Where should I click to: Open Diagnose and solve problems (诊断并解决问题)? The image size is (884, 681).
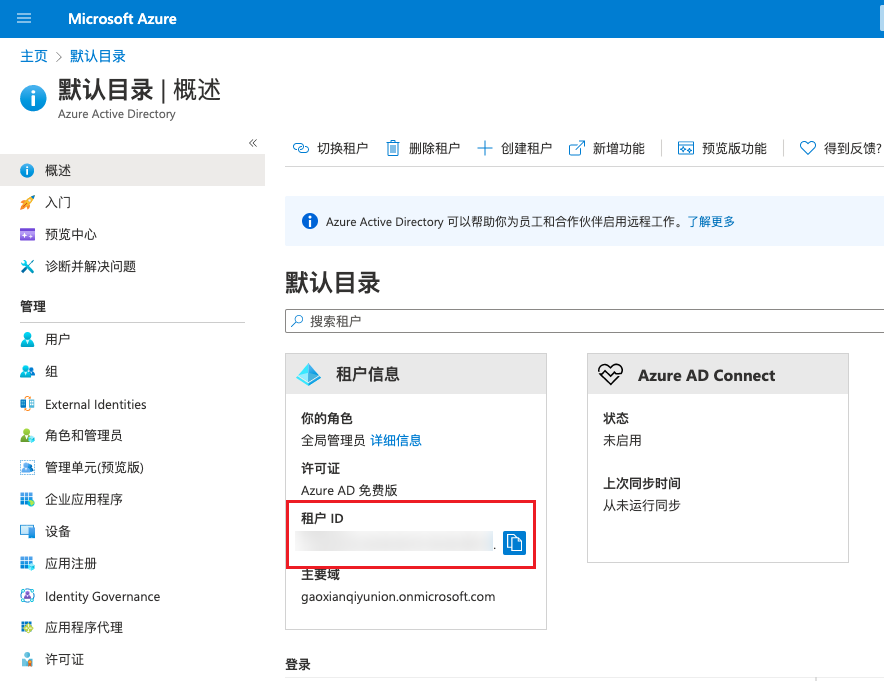[x=90, y=267]
